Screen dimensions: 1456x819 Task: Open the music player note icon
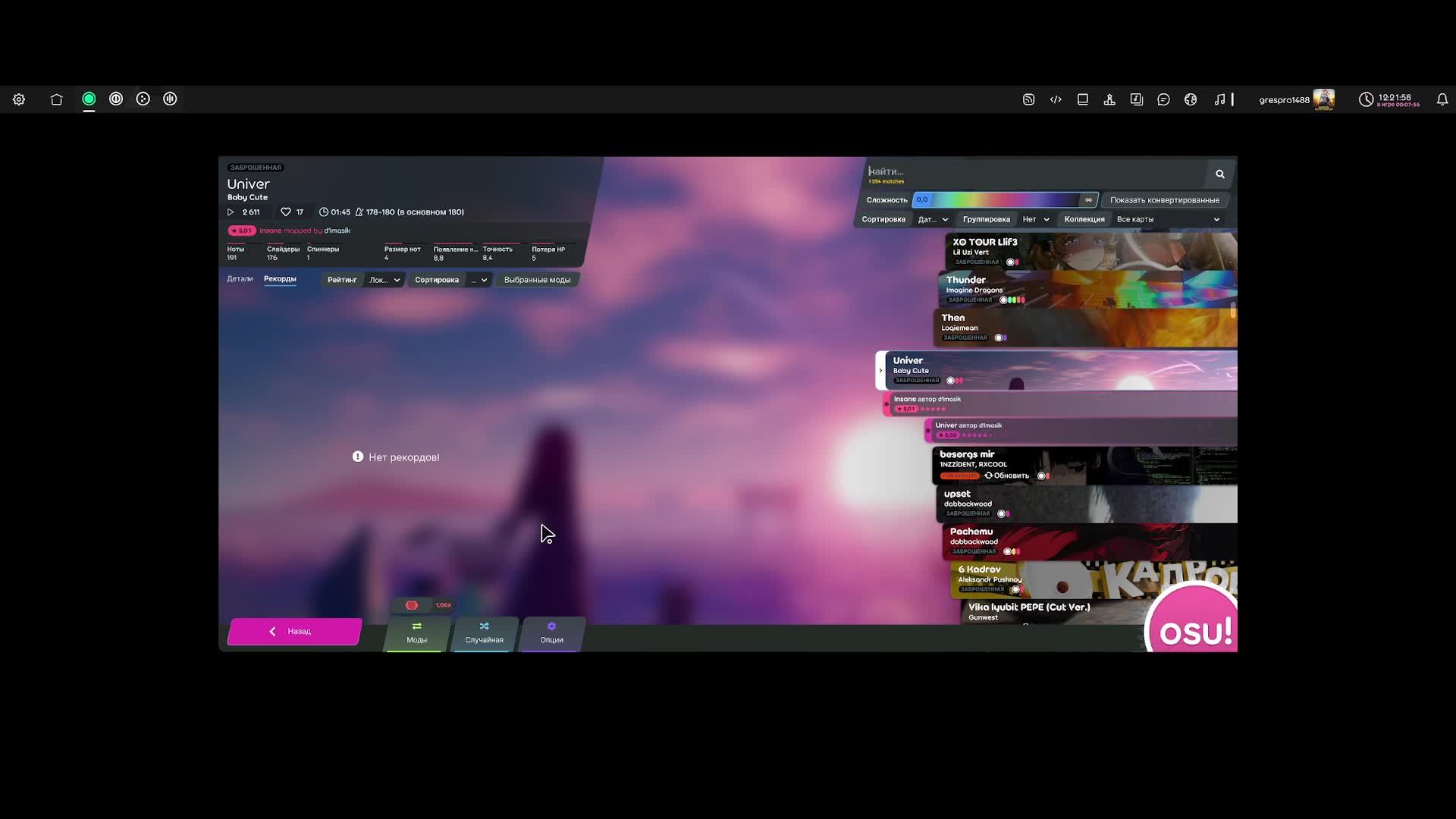(1219, 99)
